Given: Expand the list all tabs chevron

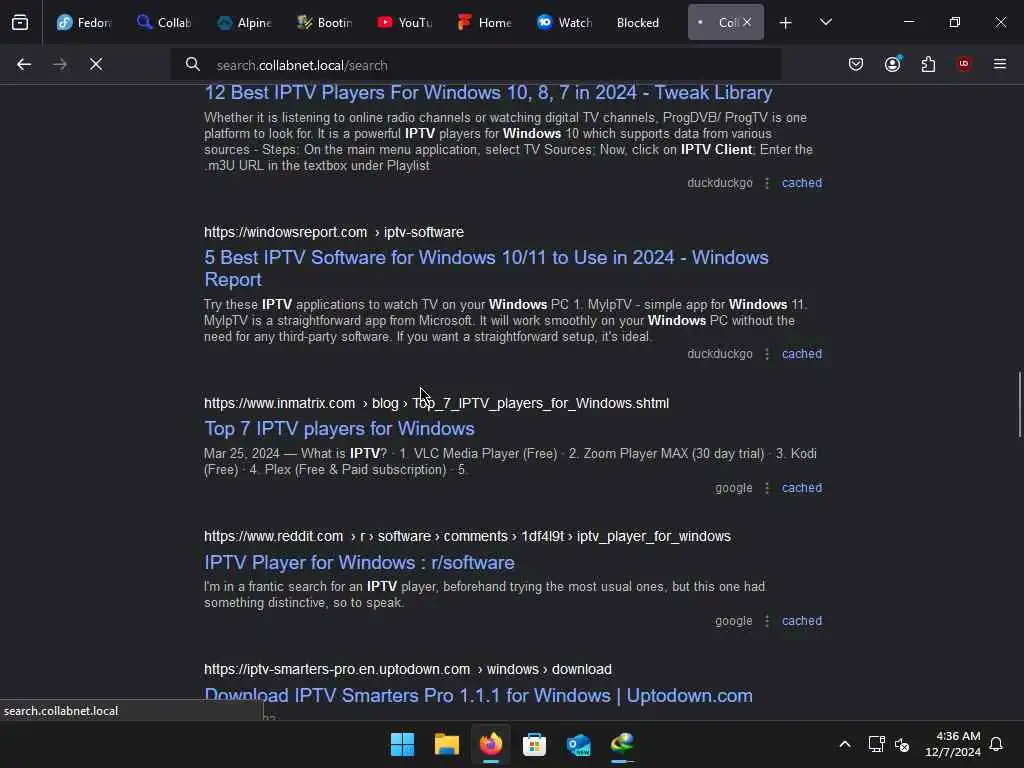Looking at the screenshot, I should click(x=825, y=22).
